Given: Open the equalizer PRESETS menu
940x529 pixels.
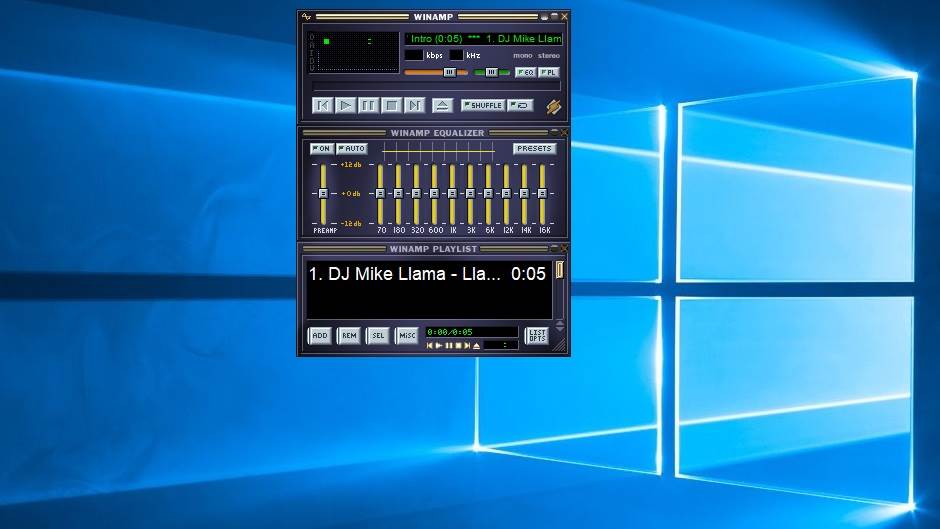Looking at the screenshot, I should tap(534, 149).
